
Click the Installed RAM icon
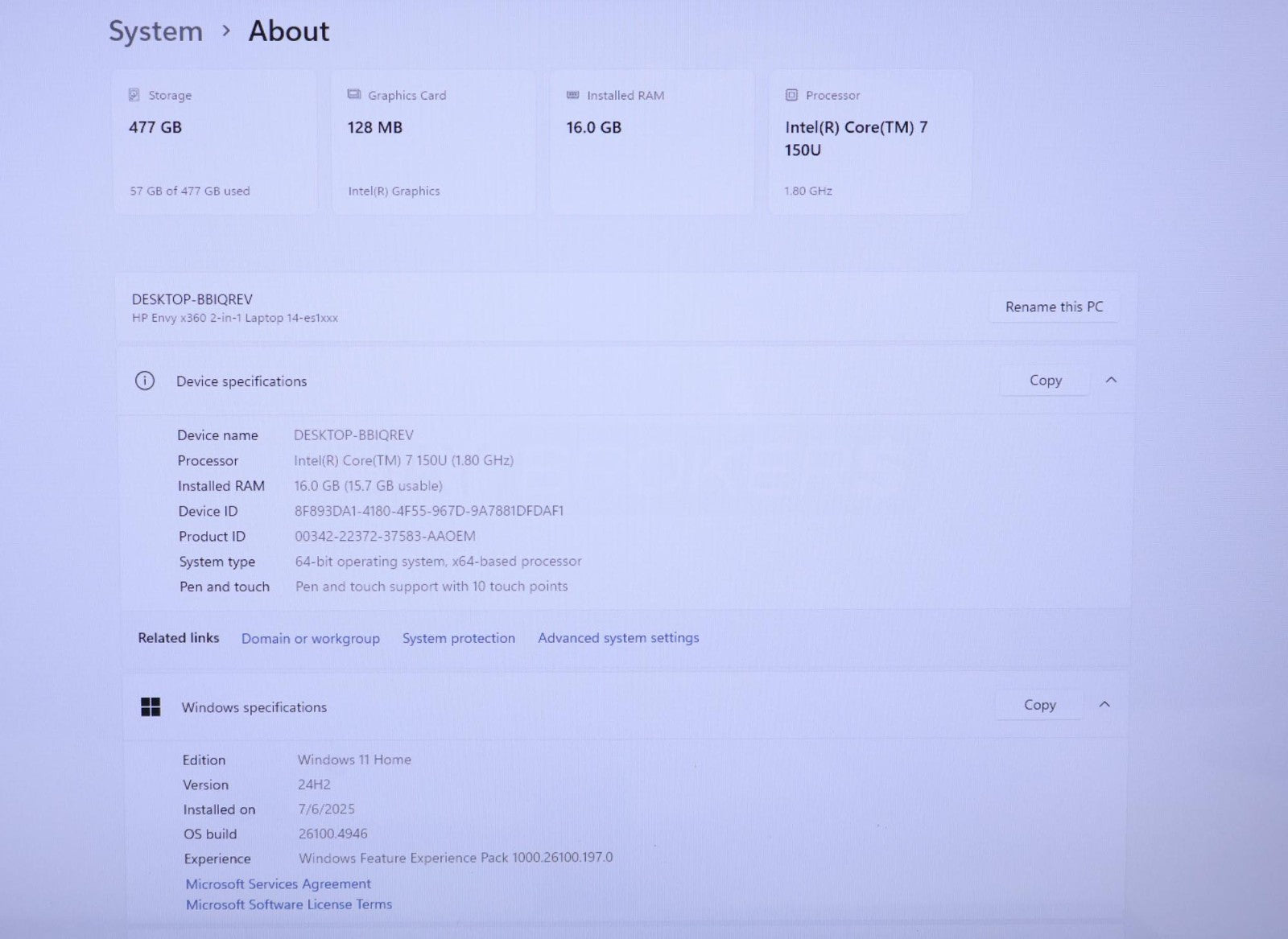(572, 95)
